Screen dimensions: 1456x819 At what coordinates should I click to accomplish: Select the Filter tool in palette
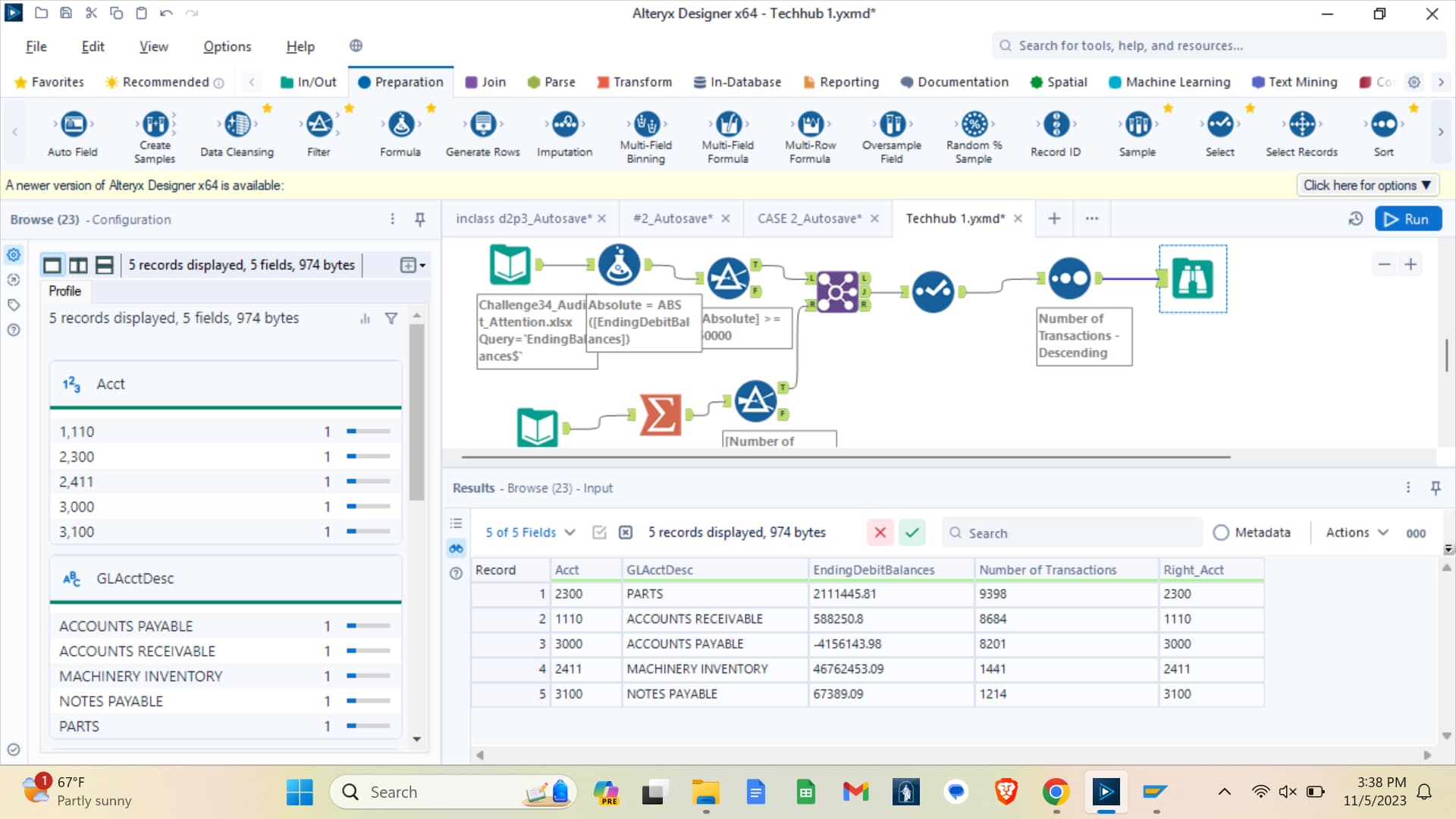click(318, 133)
